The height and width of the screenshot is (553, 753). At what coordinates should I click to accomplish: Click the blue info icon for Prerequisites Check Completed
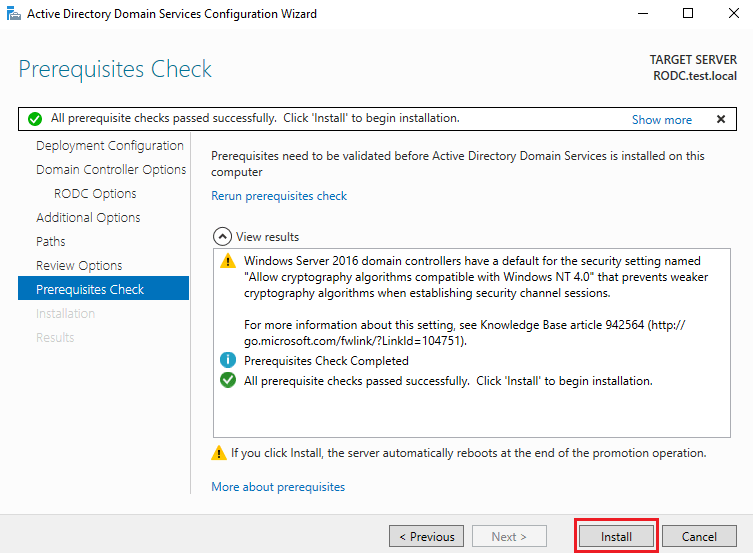228,361
